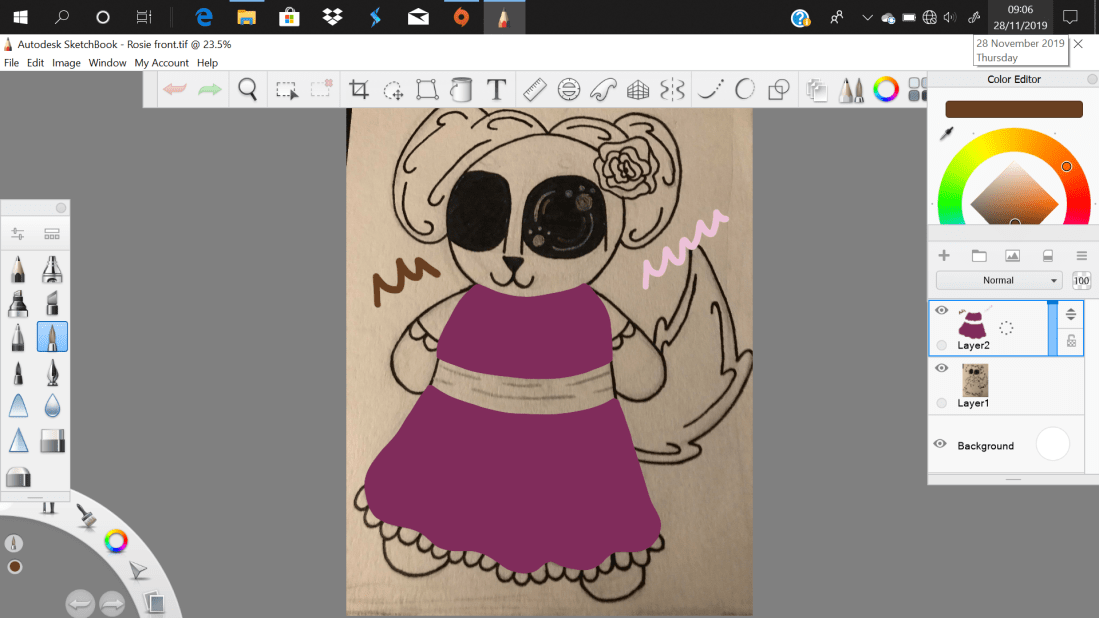Open the layer panel menu icon
This screenshot has height=618, width=1099.
pos(1081,256)
